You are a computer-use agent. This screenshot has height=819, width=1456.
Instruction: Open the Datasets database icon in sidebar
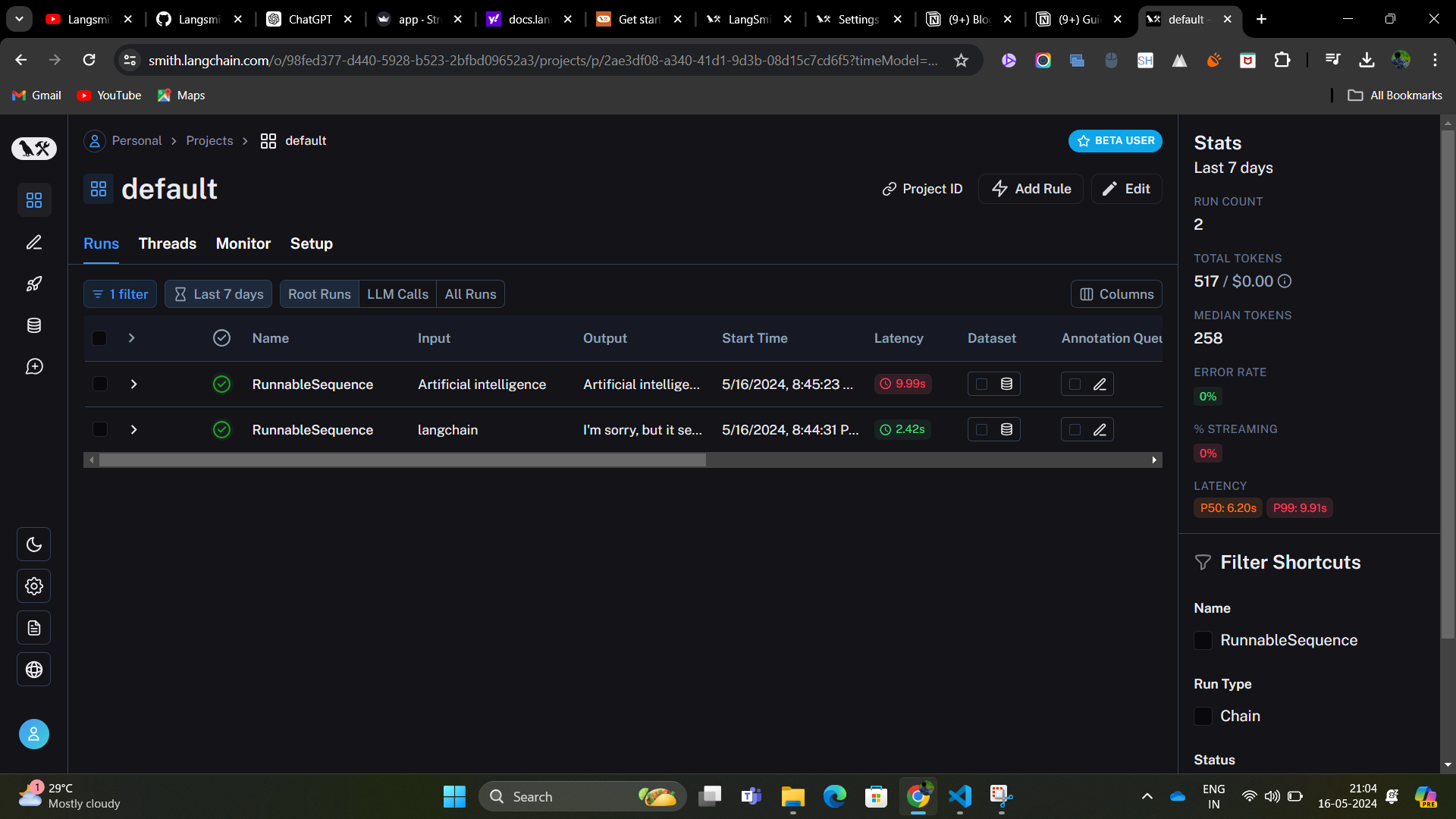click(34, 325)
